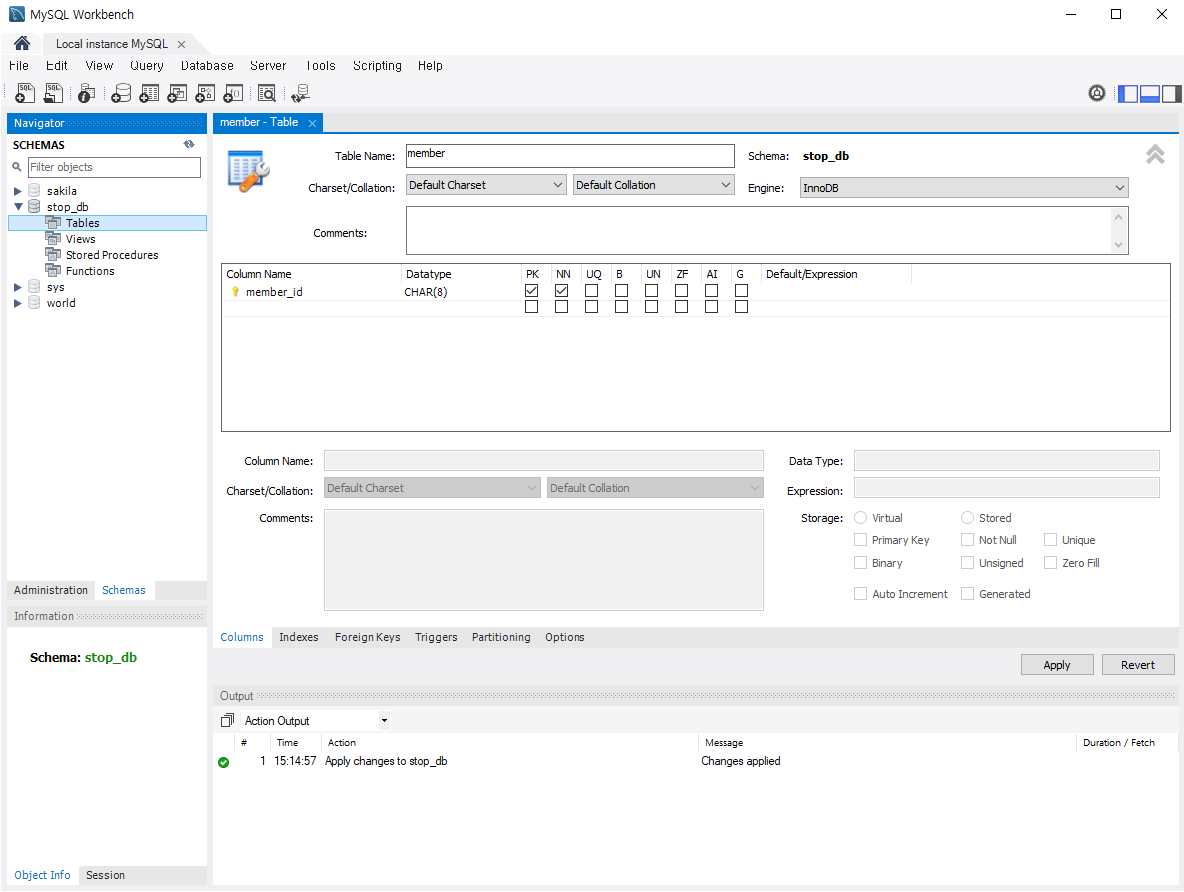Expand the world schema
1184x892 pixels.
tap(17, 303)
